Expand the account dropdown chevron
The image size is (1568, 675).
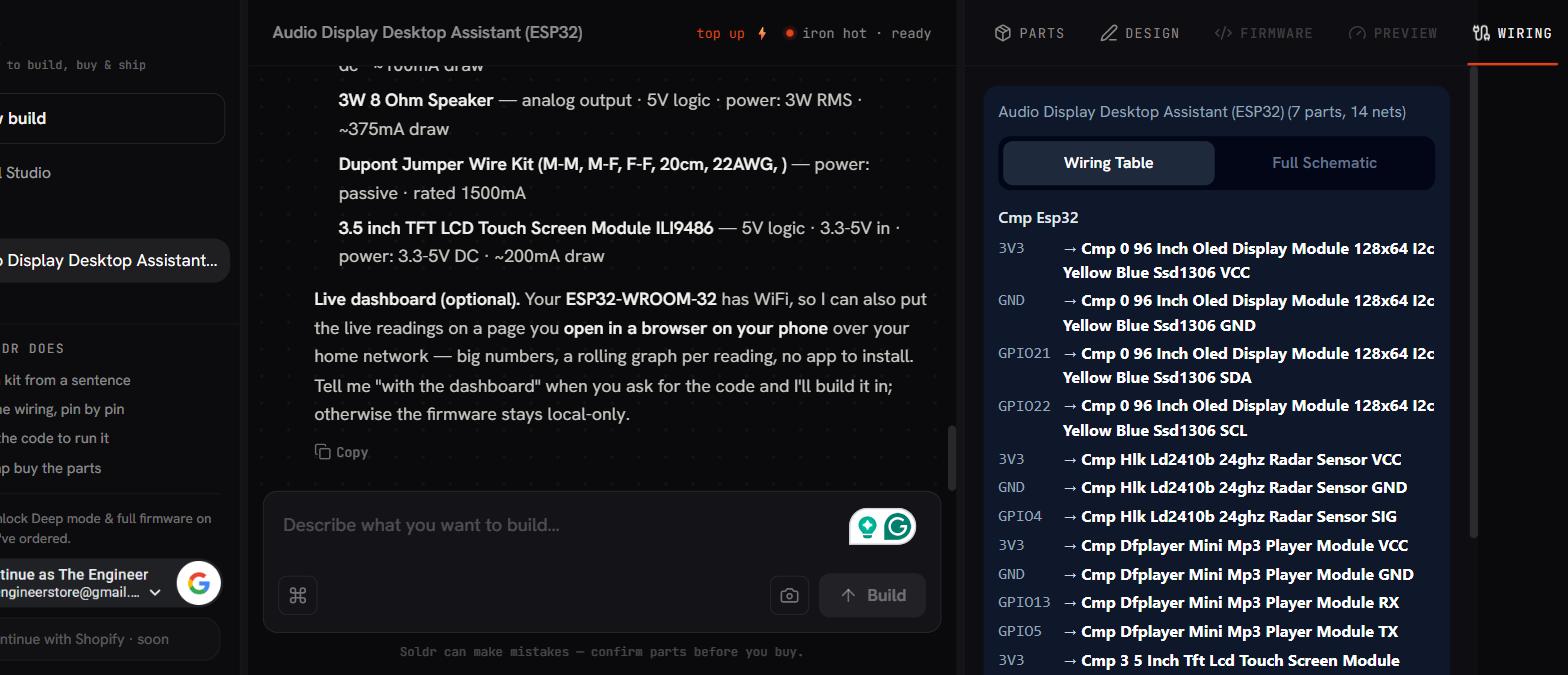click(155, 593)
